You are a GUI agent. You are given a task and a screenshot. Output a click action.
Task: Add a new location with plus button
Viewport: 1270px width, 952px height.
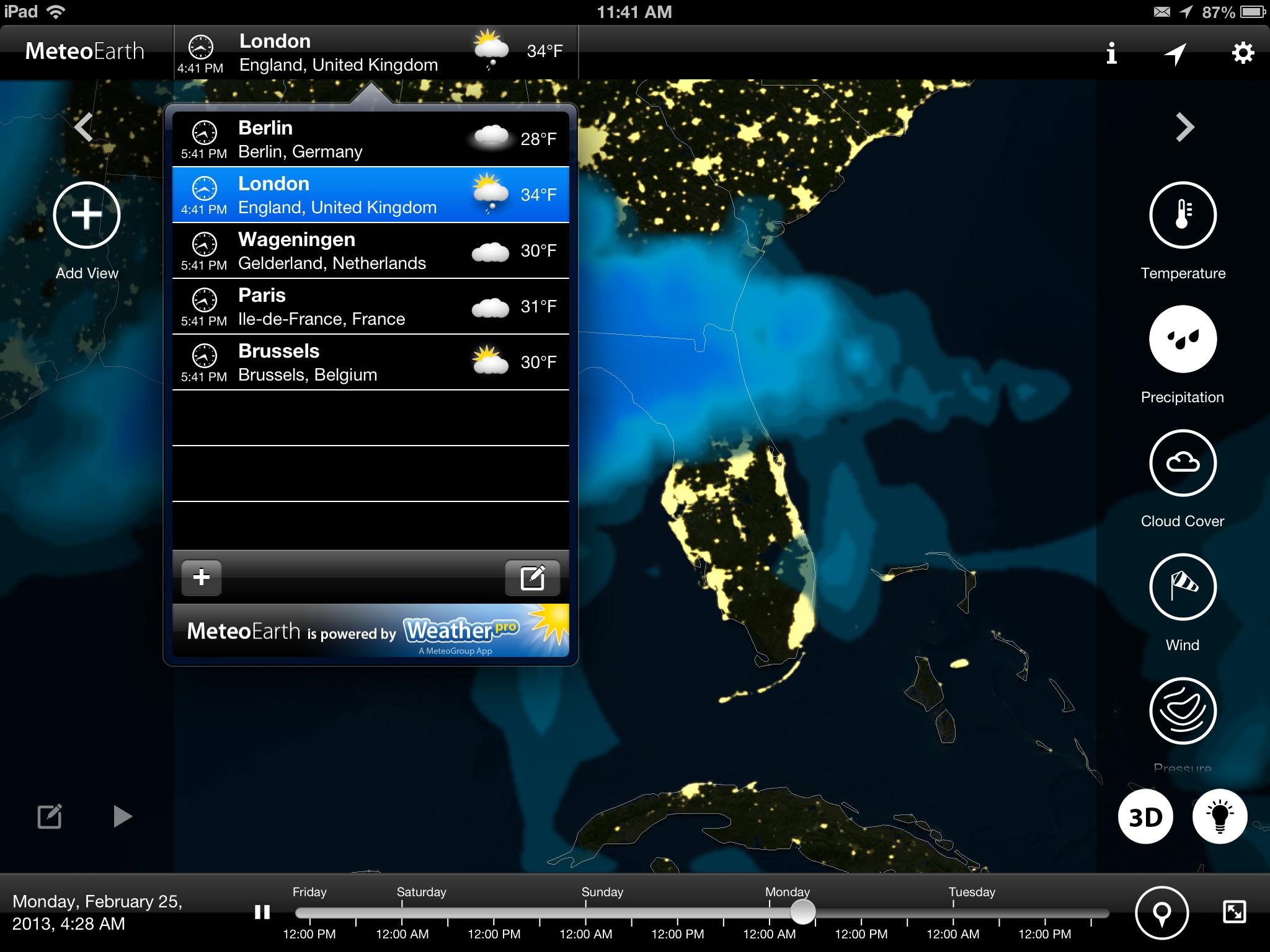click(202, 578)
